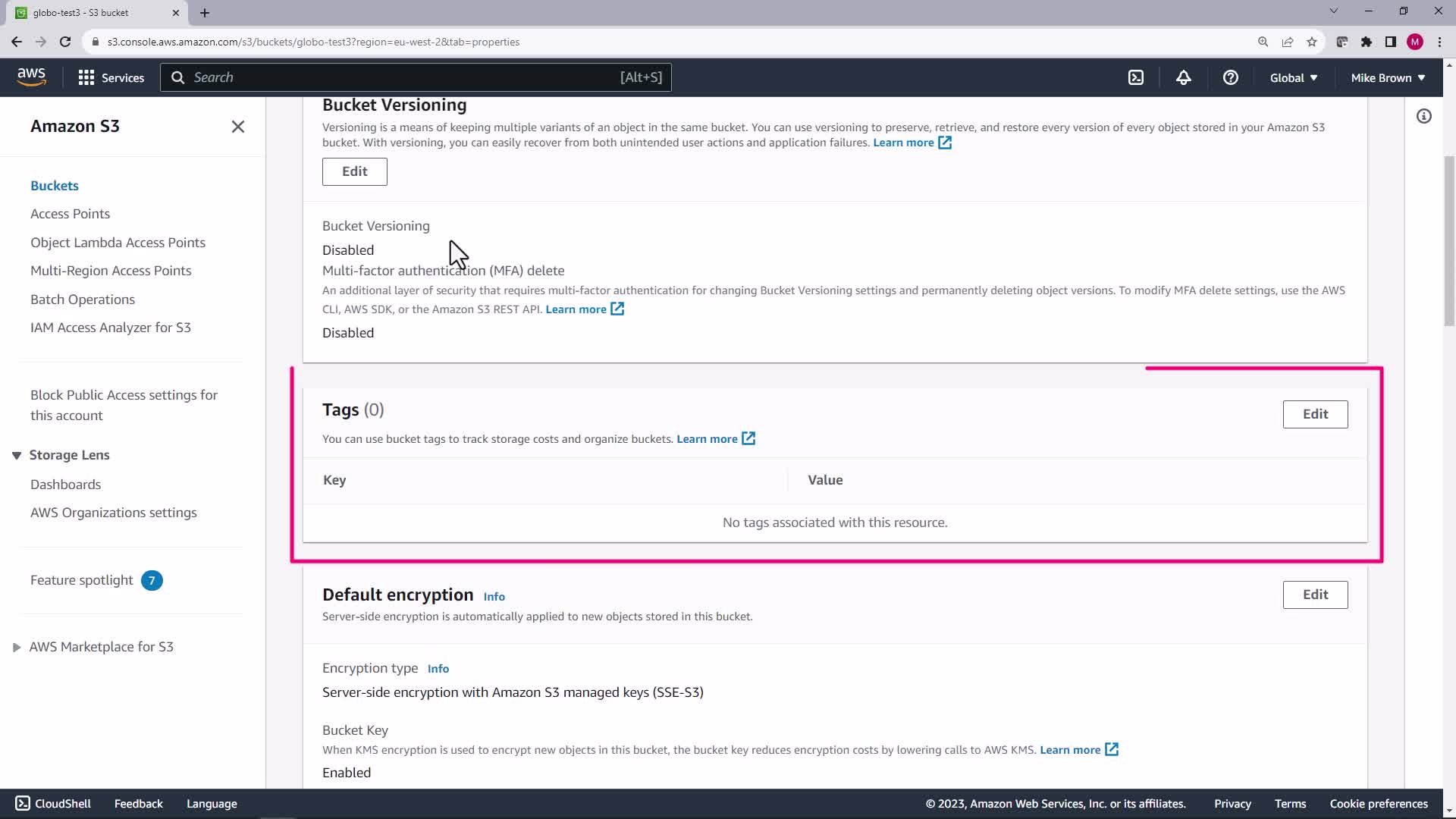Close the Amazon S3 sidebar panel
This screenshot has height=819, width=1456.
(x=238, y=127)
